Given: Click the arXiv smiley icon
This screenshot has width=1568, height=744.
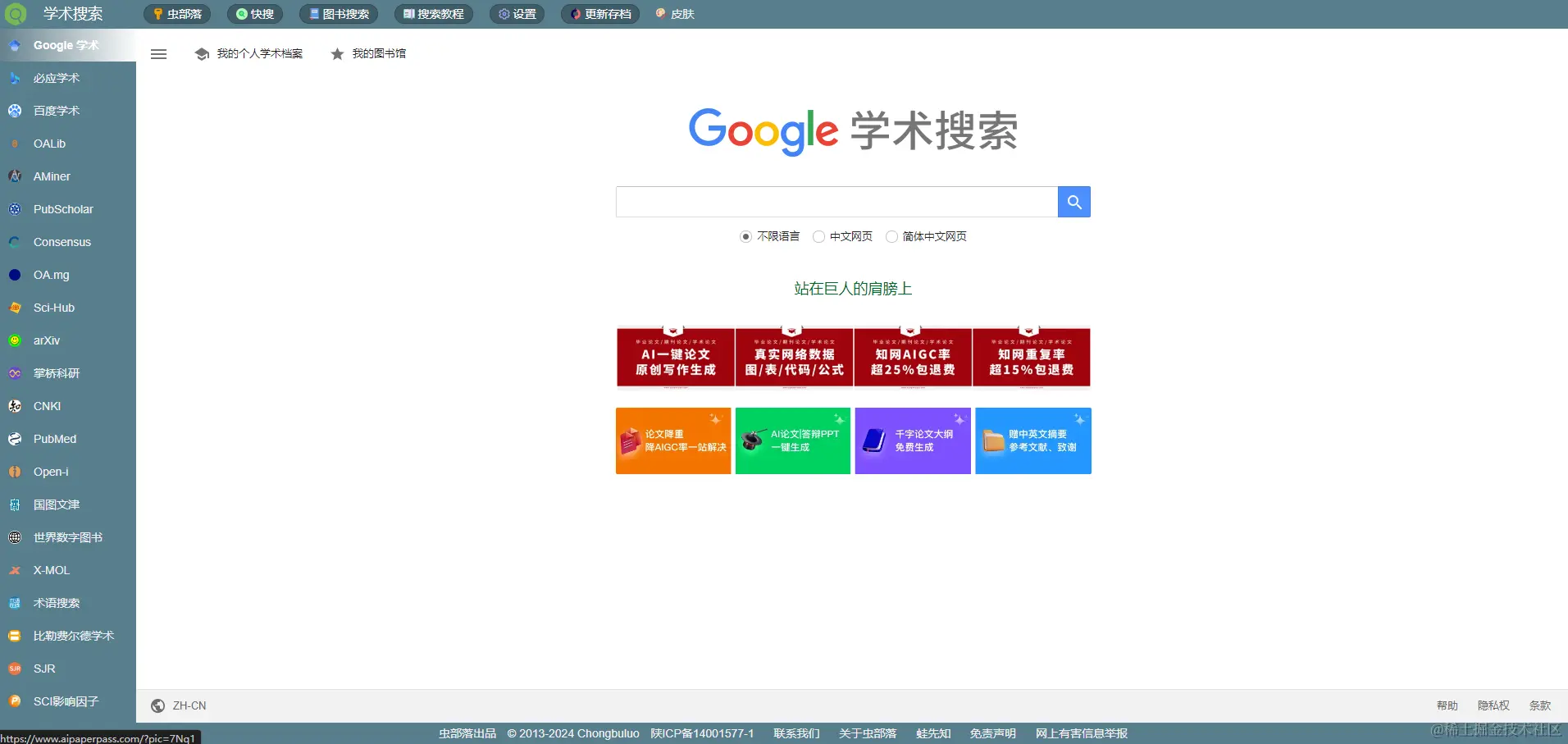Looking at the screenshot, I should point(15,340).
